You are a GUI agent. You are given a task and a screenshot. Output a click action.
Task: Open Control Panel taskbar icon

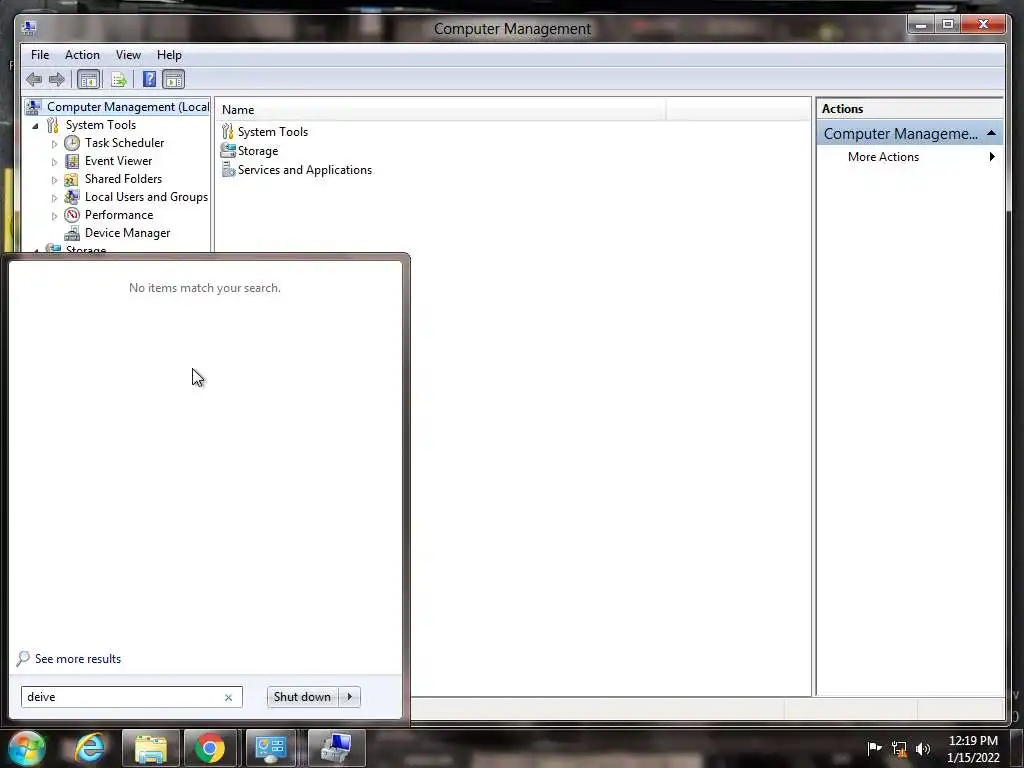pyautogui.click(x=271, y=748)
